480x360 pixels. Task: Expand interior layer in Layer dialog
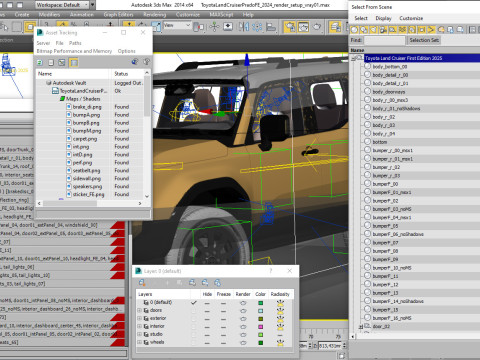click(x=140, y=326)
